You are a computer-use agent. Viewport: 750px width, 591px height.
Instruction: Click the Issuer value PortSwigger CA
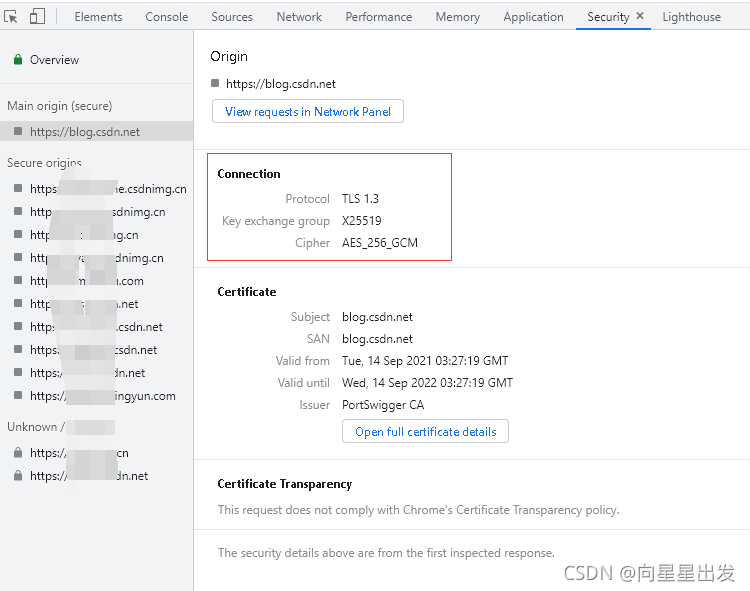pos(383,405)
